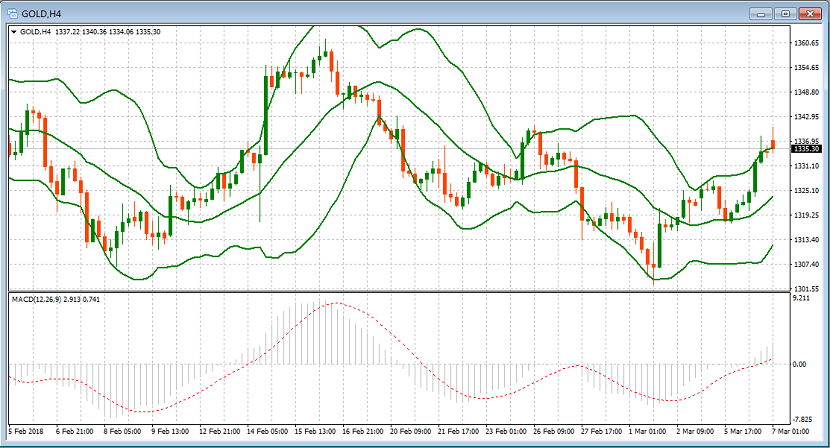Expand the GOLD,H4 chart header arrow
The image size is (830, 448).
pos(14,32)
